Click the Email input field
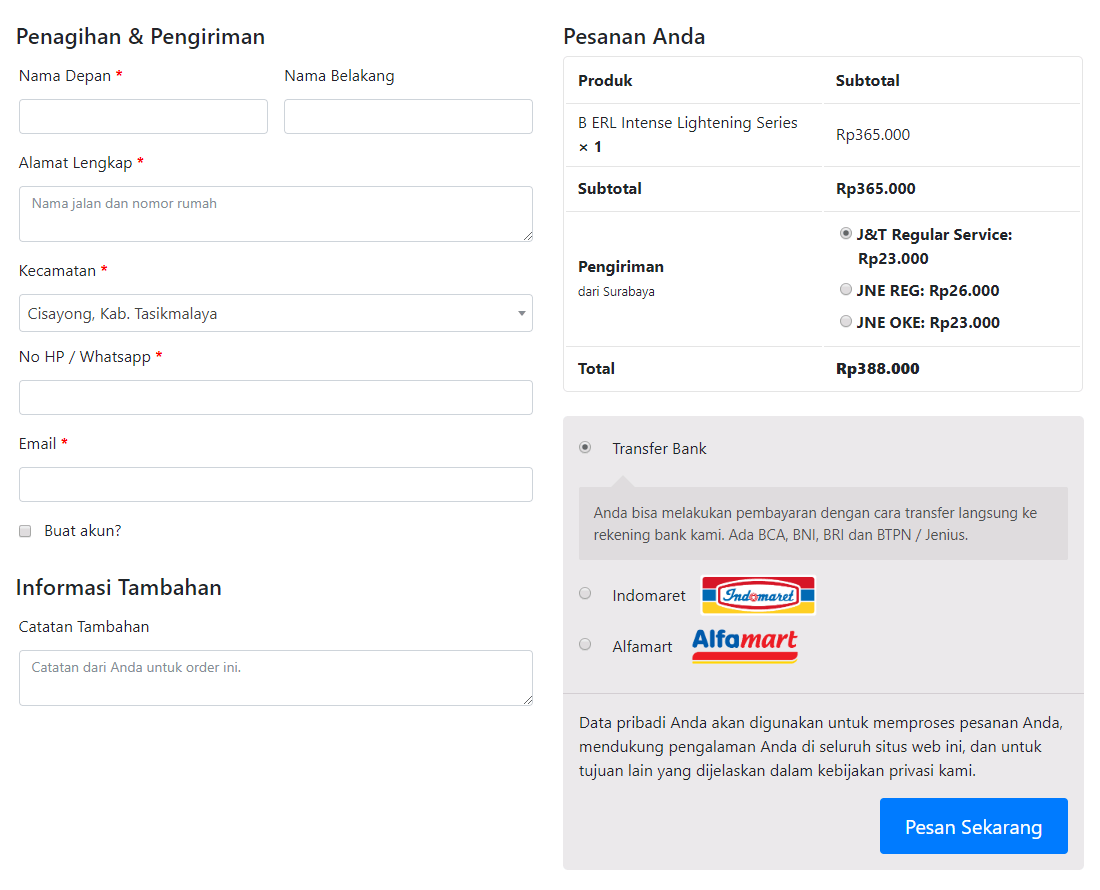This screenshot has width=1100, height=890. [x=275, y=484]
